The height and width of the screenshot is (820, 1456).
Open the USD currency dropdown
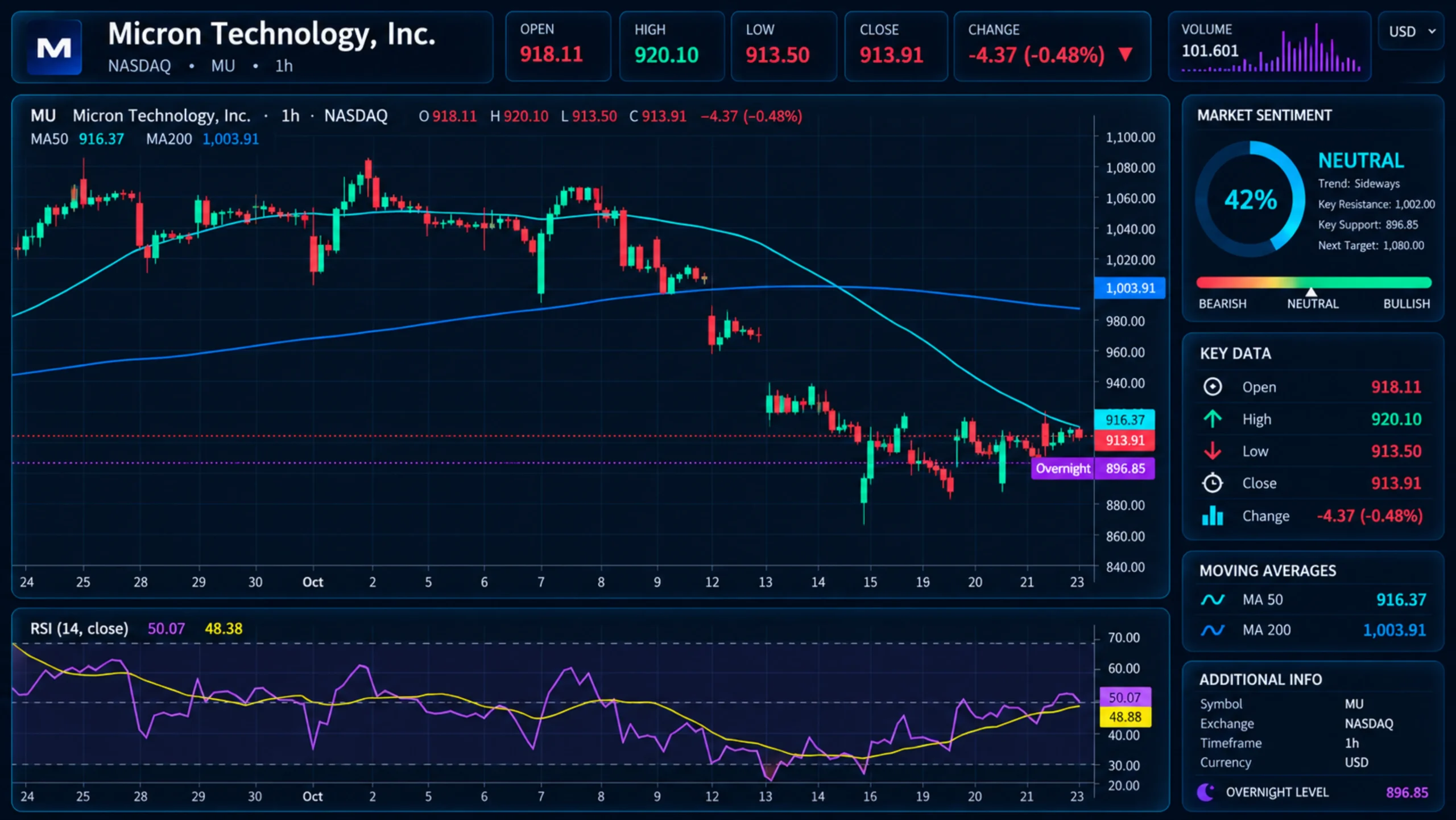coord(1411,31)
